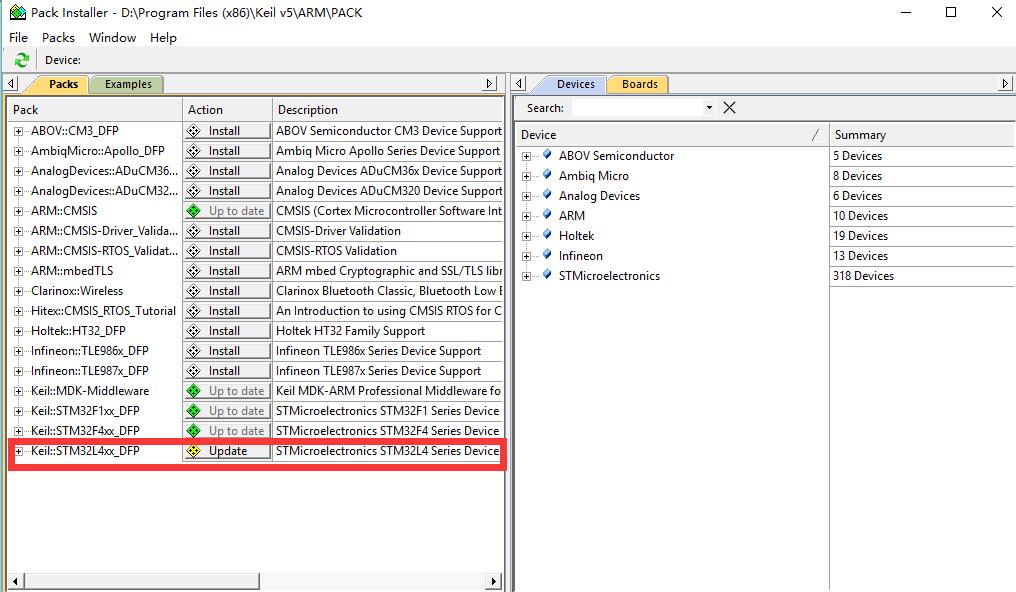Image resolution: width=1016 pixels, height=592 pixels.
Task: Click right arrow icon atop the Packs panel
Action: (489, 83)
